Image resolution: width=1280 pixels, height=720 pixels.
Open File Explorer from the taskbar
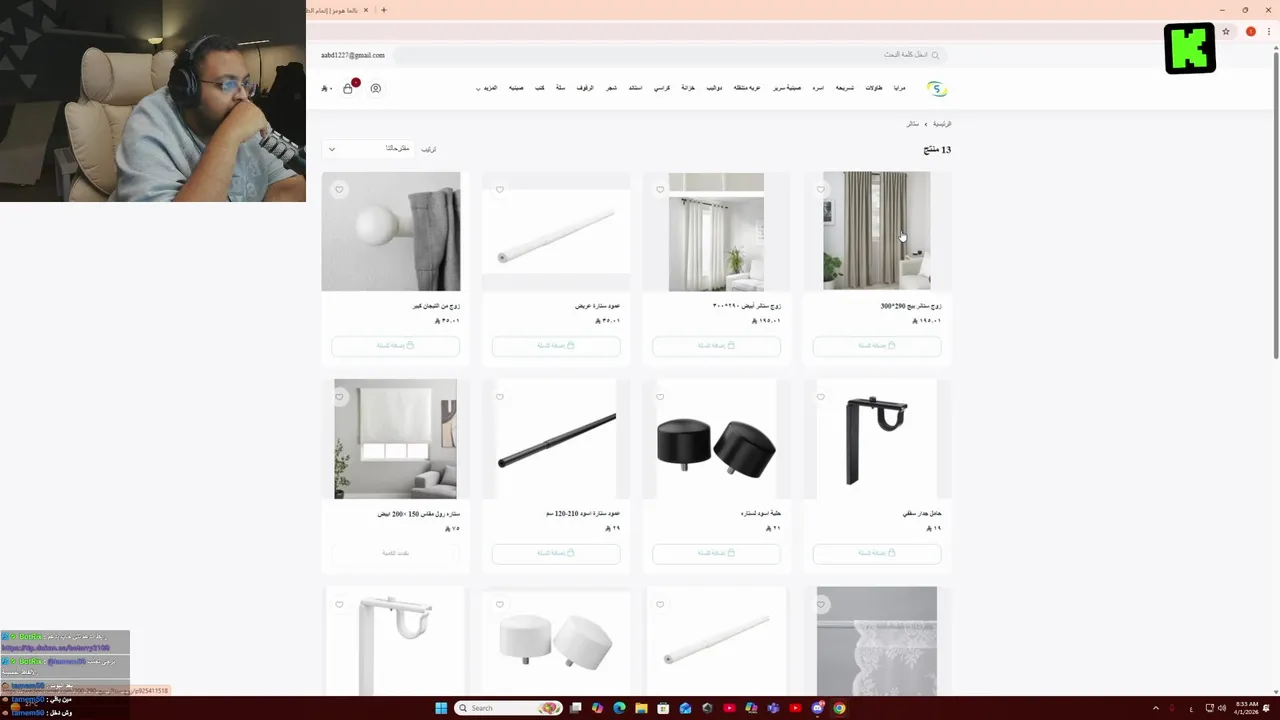point(641,708)
